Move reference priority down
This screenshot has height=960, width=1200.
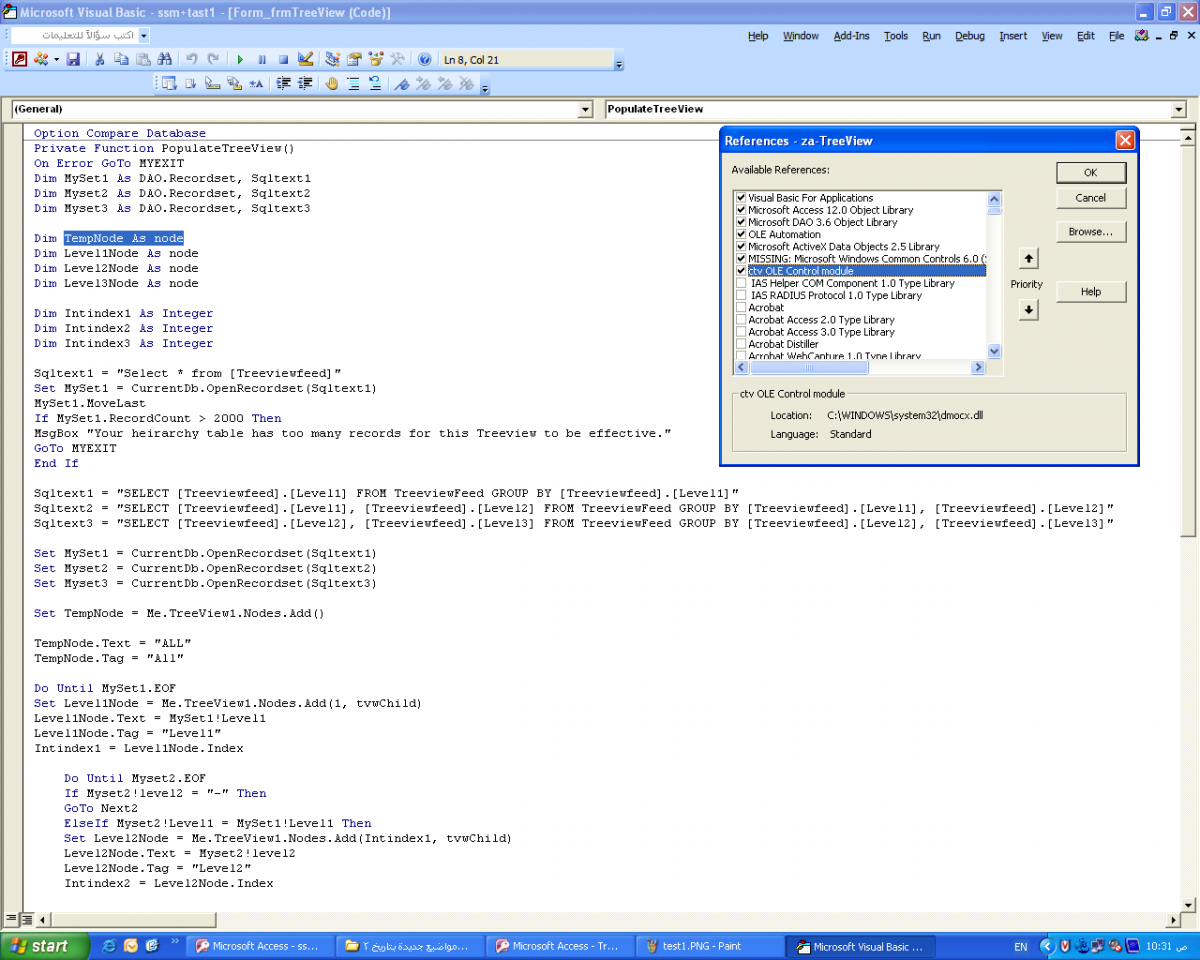[1028, 310]
